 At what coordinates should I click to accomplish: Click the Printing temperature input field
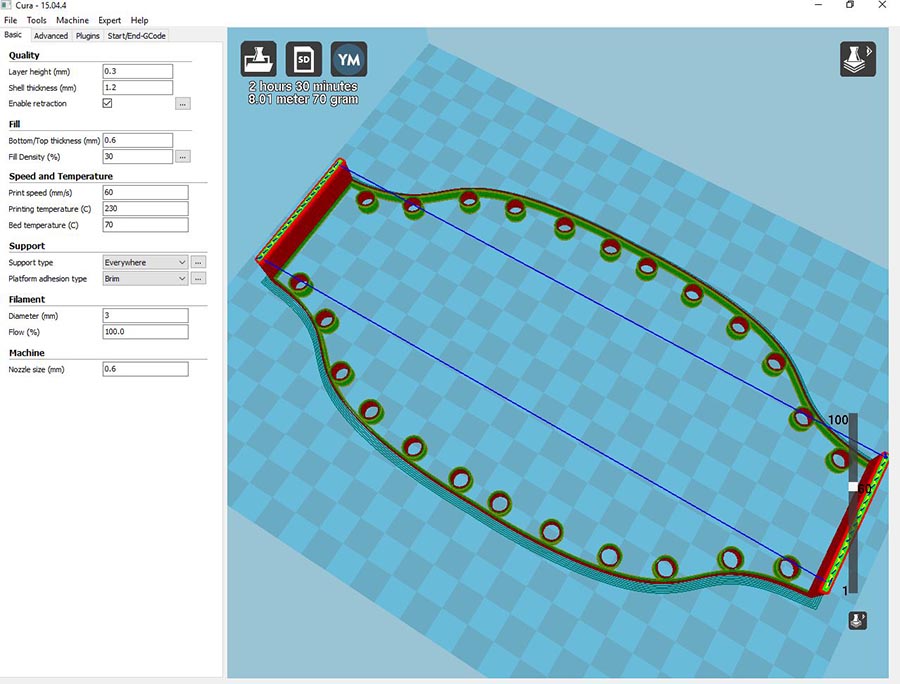click(x=145, y=208)
